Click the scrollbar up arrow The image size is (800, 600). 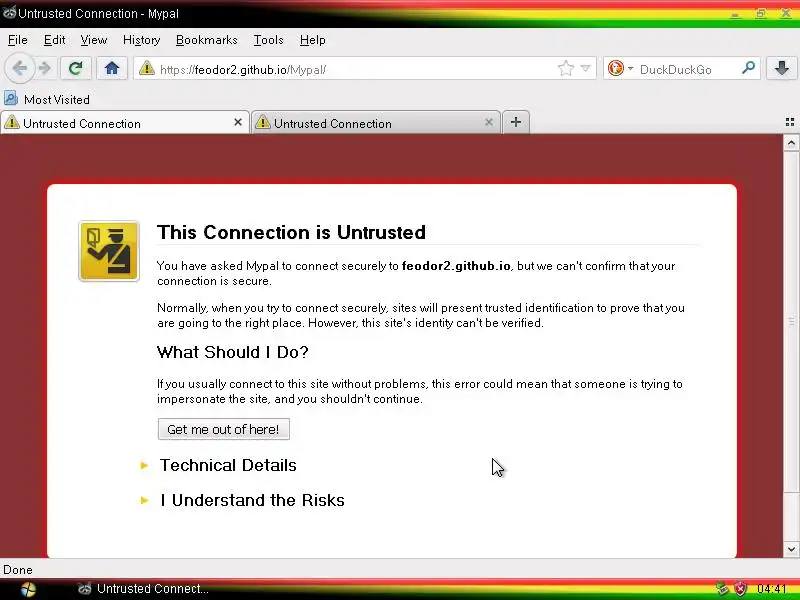point(791,143)
